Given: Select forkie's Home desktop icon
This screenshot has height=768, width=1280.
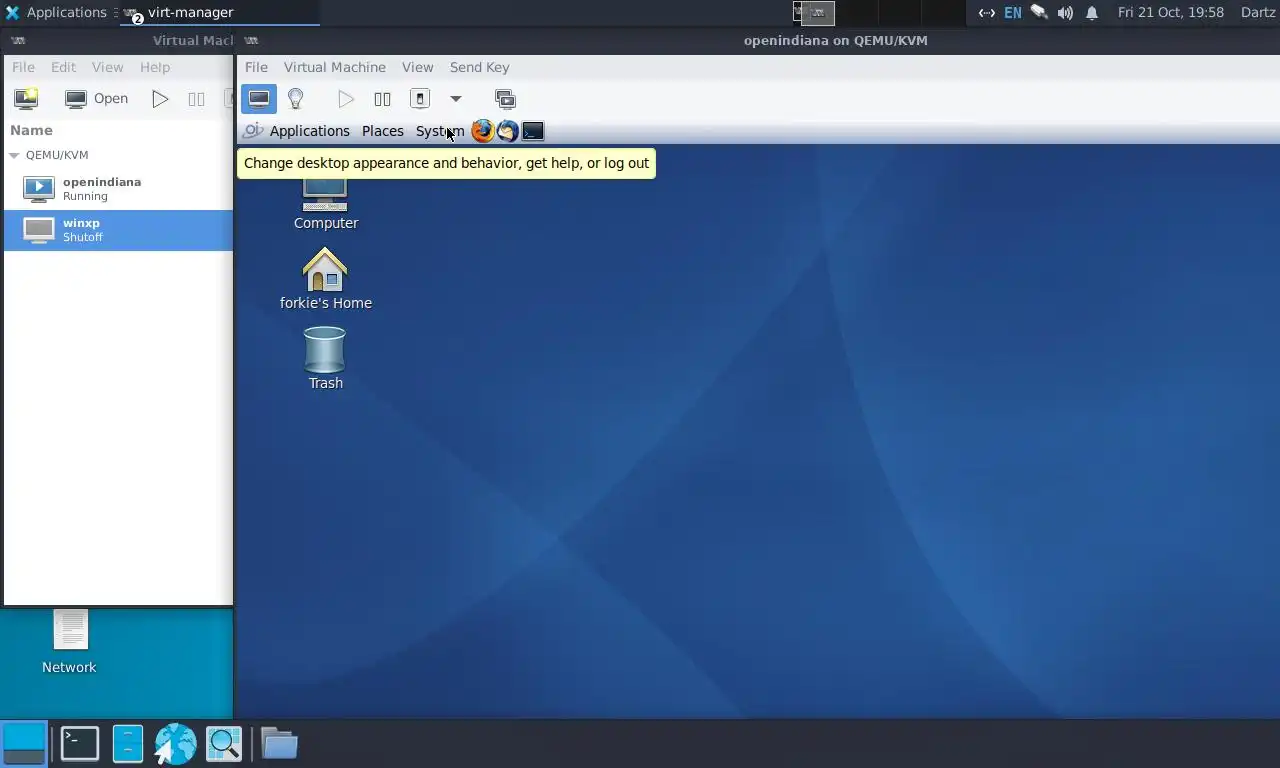Looking at the screenshot, I should click(325, 279).
